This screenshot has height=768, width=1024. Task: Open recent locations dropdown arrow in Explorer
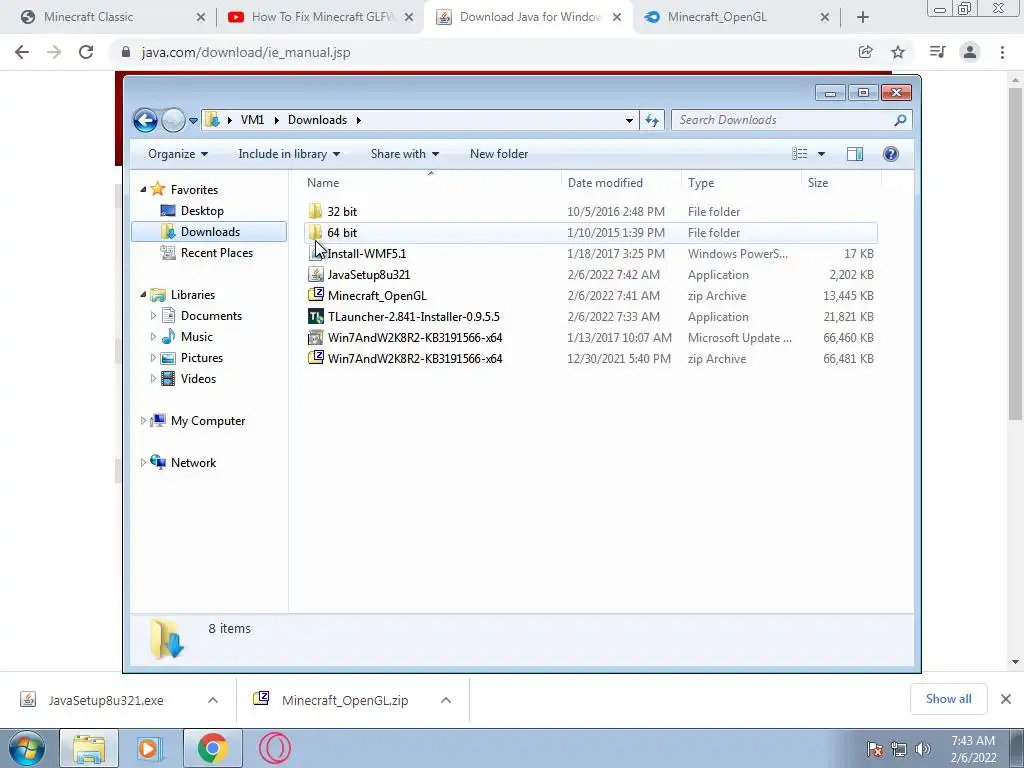193,121
